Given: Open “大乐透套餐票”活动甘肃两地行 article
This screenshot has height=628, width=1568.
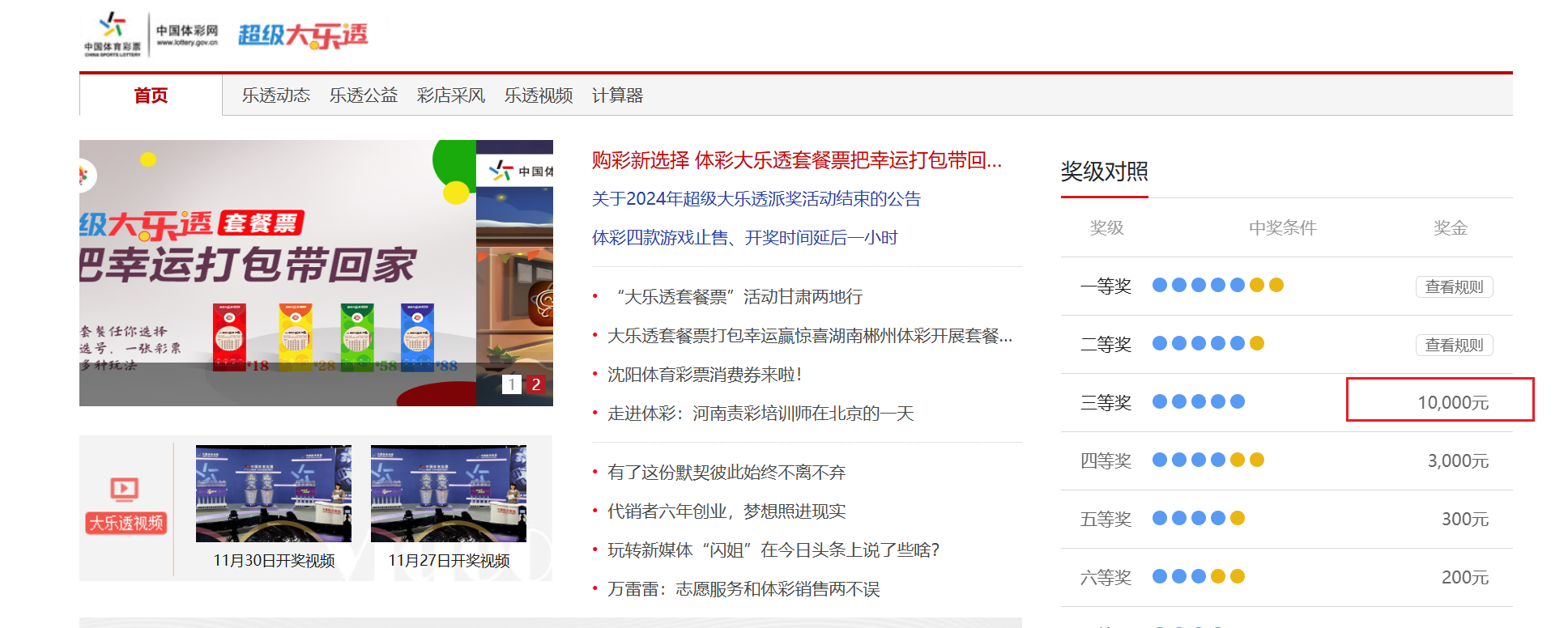Looking at the screenshot, I should point(735,297).
